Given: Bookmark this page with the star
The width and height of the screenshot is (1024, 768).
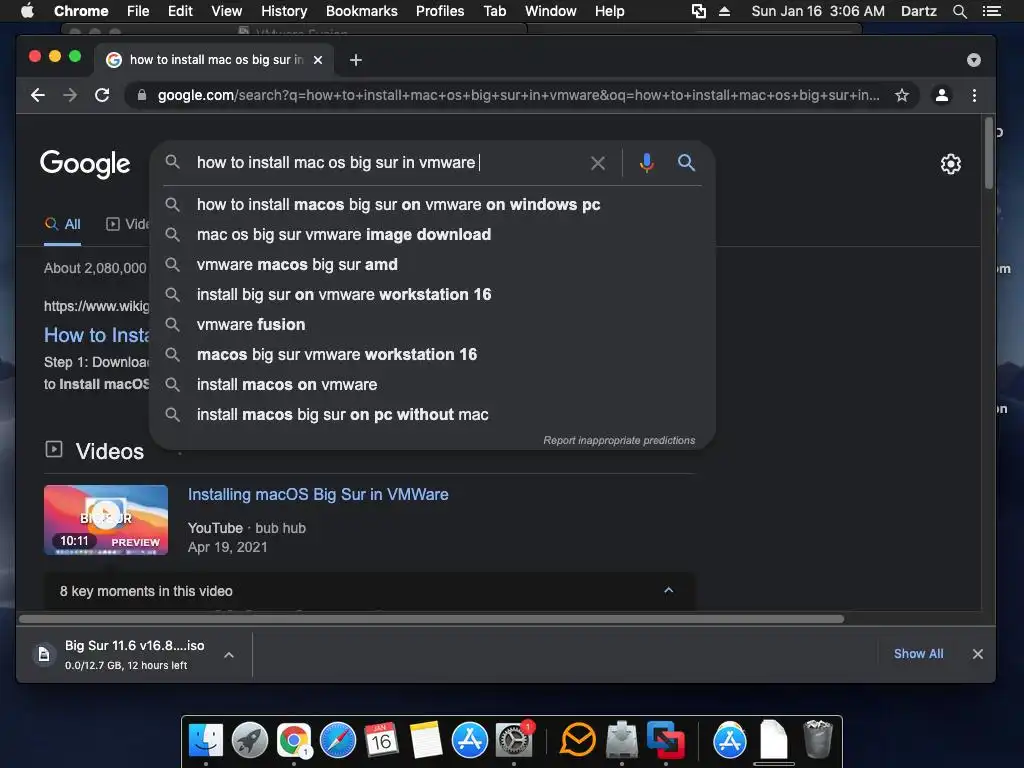Looking at the screenshot, I should (x=902, y=95).
